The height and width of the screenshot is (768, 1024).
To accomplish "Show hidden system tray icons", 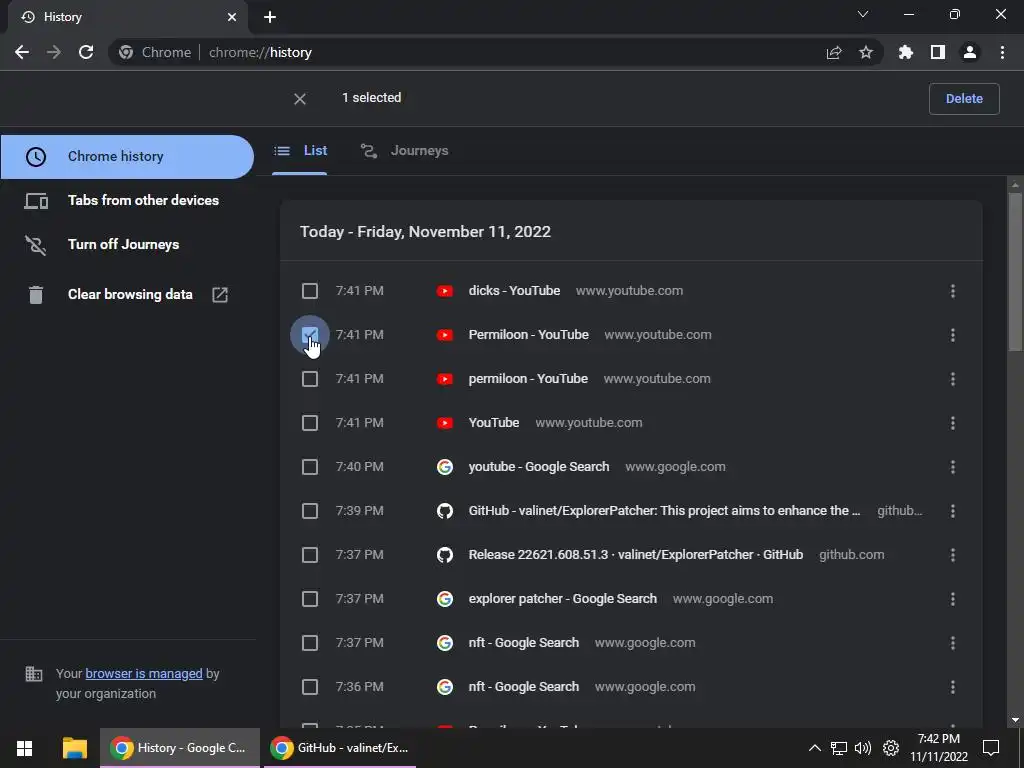I will (x=814, y=748).
